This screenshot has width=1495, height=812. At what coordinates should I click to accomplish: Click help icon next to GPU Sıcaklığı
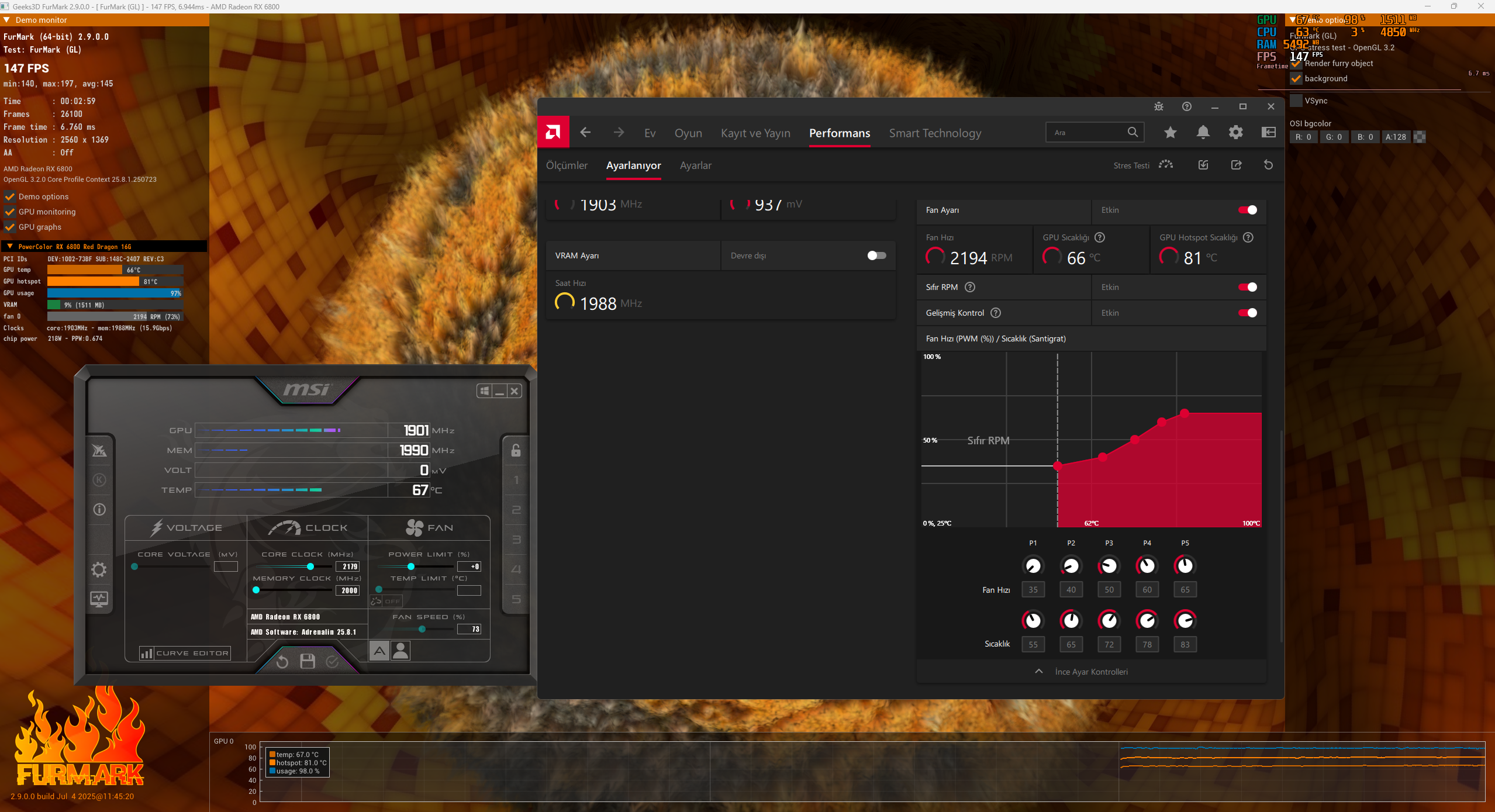tap(1100, 237)
